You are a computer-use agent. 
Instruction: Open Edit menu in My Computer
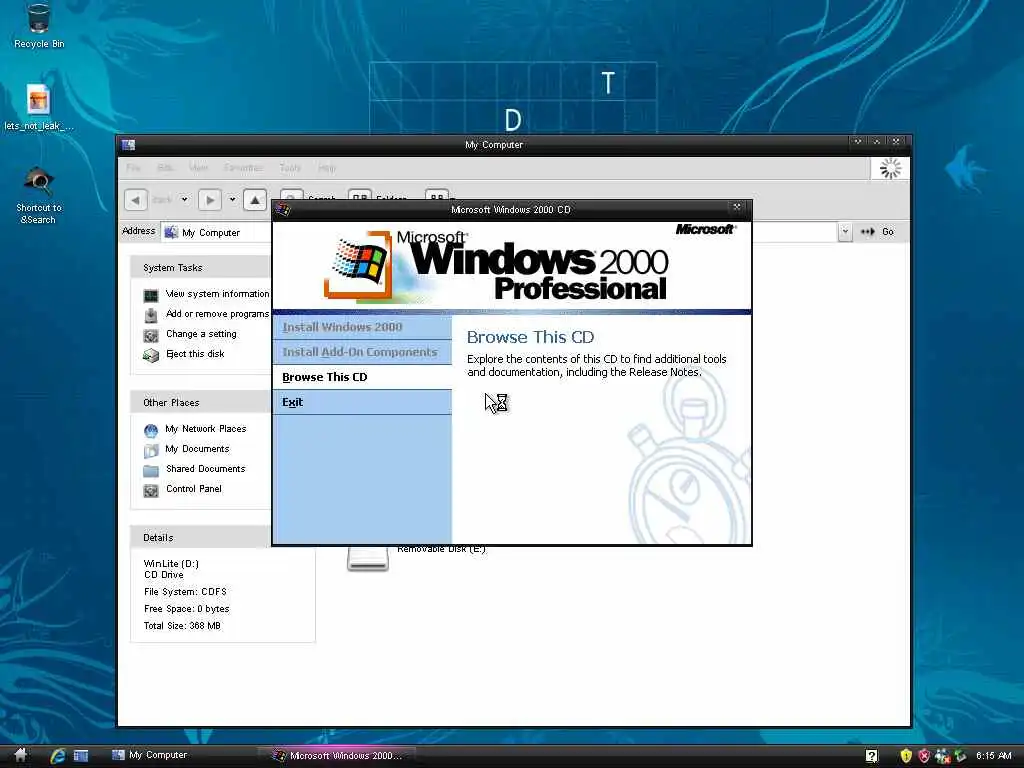pyautogui.click(x=165, y=168)
